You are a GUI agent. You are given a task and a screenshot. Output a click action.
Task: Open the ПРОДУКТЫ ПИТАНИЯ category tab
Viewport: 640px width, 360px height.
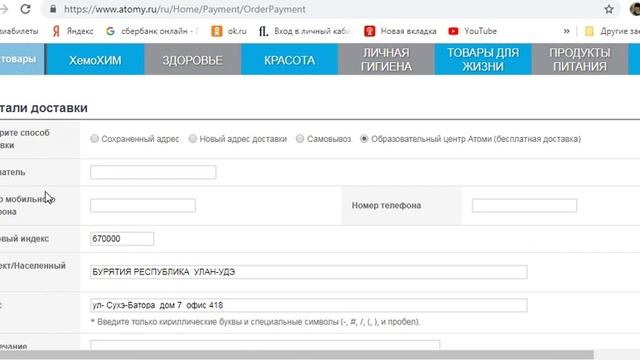580,60
